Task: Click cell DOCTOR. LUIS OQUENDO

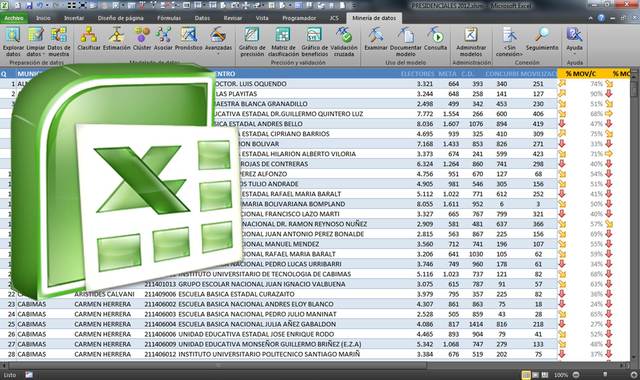Action: (x=250, y=84)
